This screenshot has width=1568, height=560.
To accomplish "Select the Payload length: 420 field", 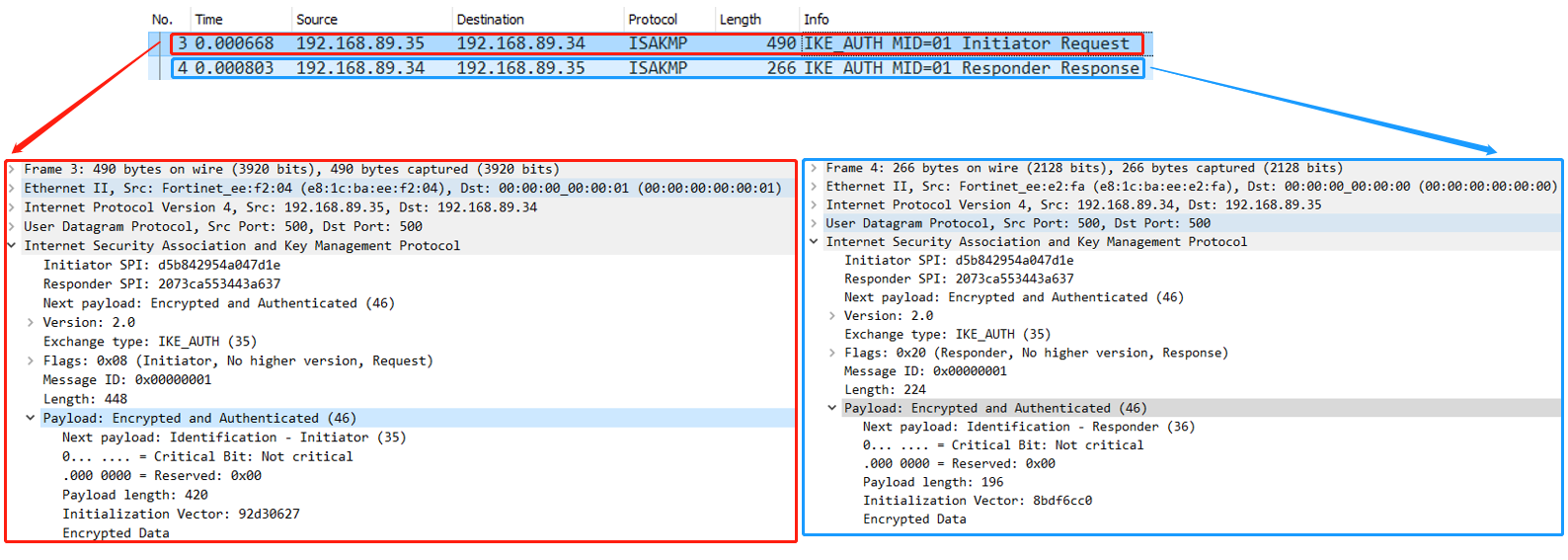I will 135,495.
